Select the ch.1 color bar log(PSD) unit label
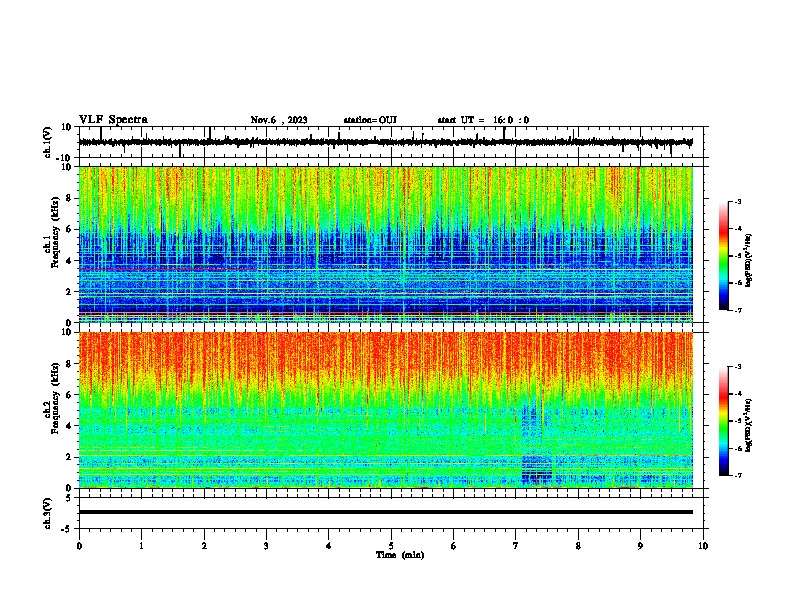792x612 pixels. [748, 261]
